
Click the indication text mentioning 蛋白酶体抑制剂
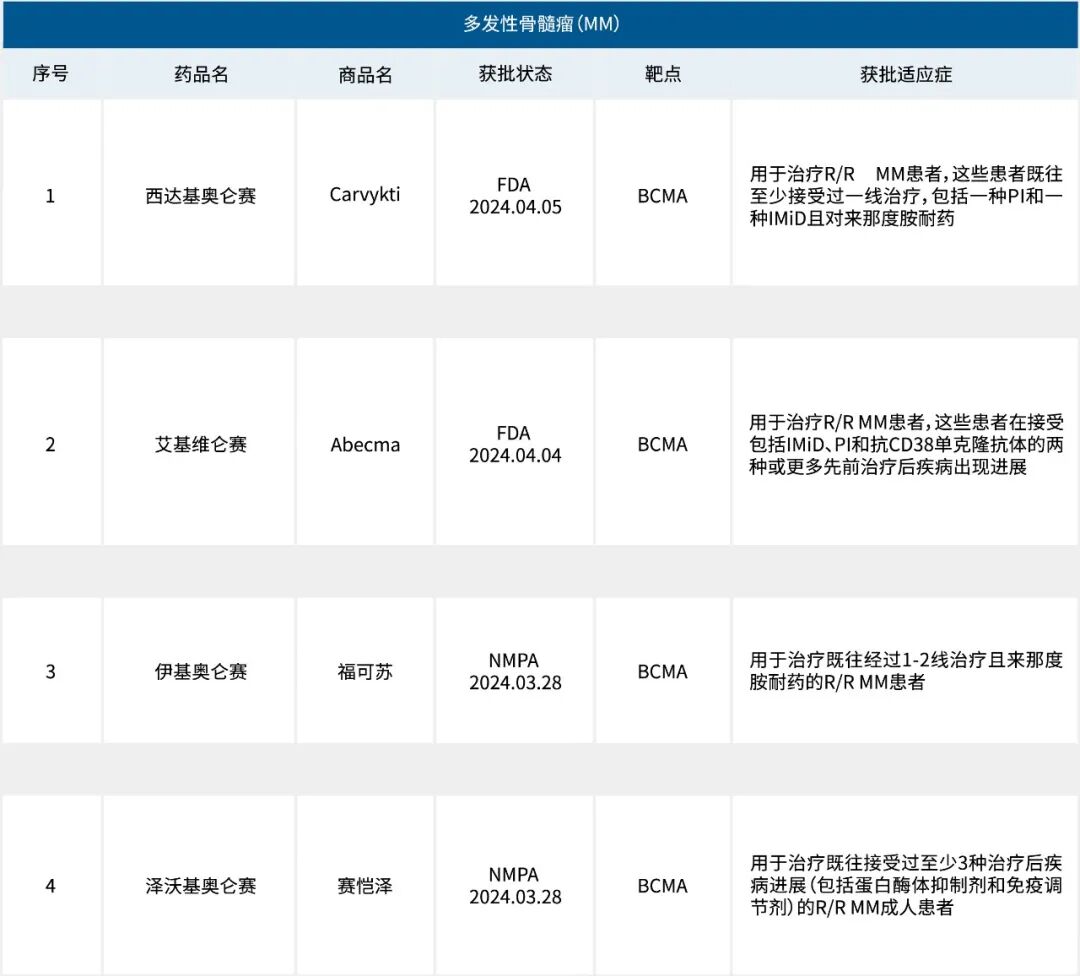[x=906, y=886]
